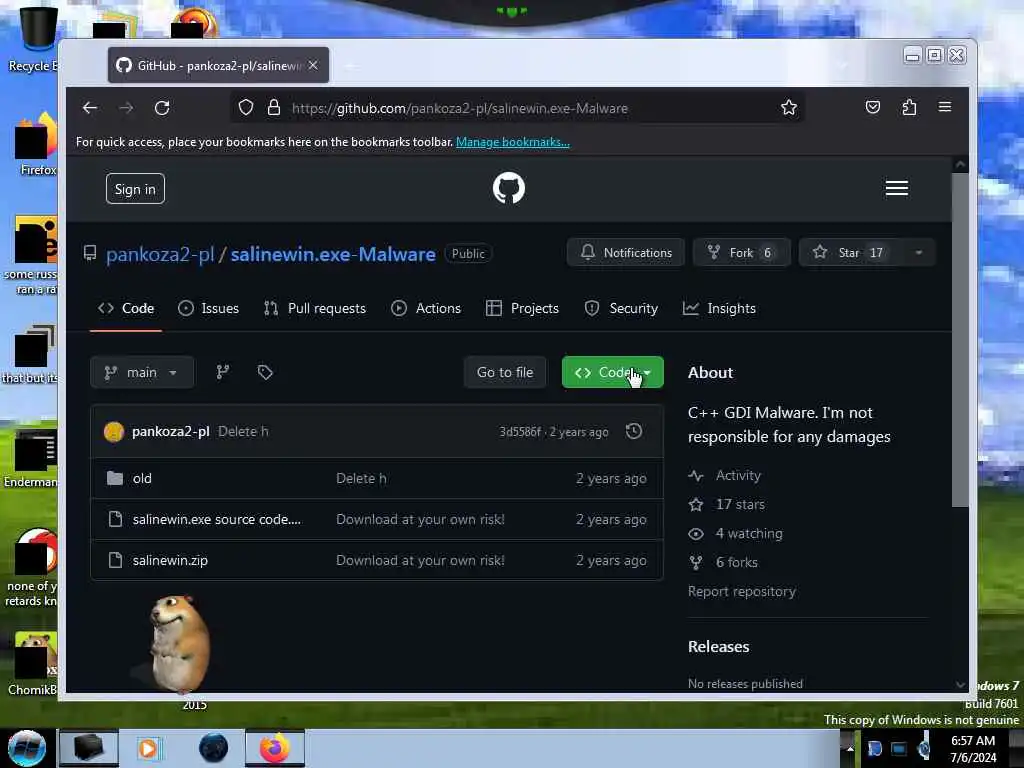The height and width of the screenshot is (768, 1024).
Task: Open the Firefox desktop shortcut
Action: 37,144
